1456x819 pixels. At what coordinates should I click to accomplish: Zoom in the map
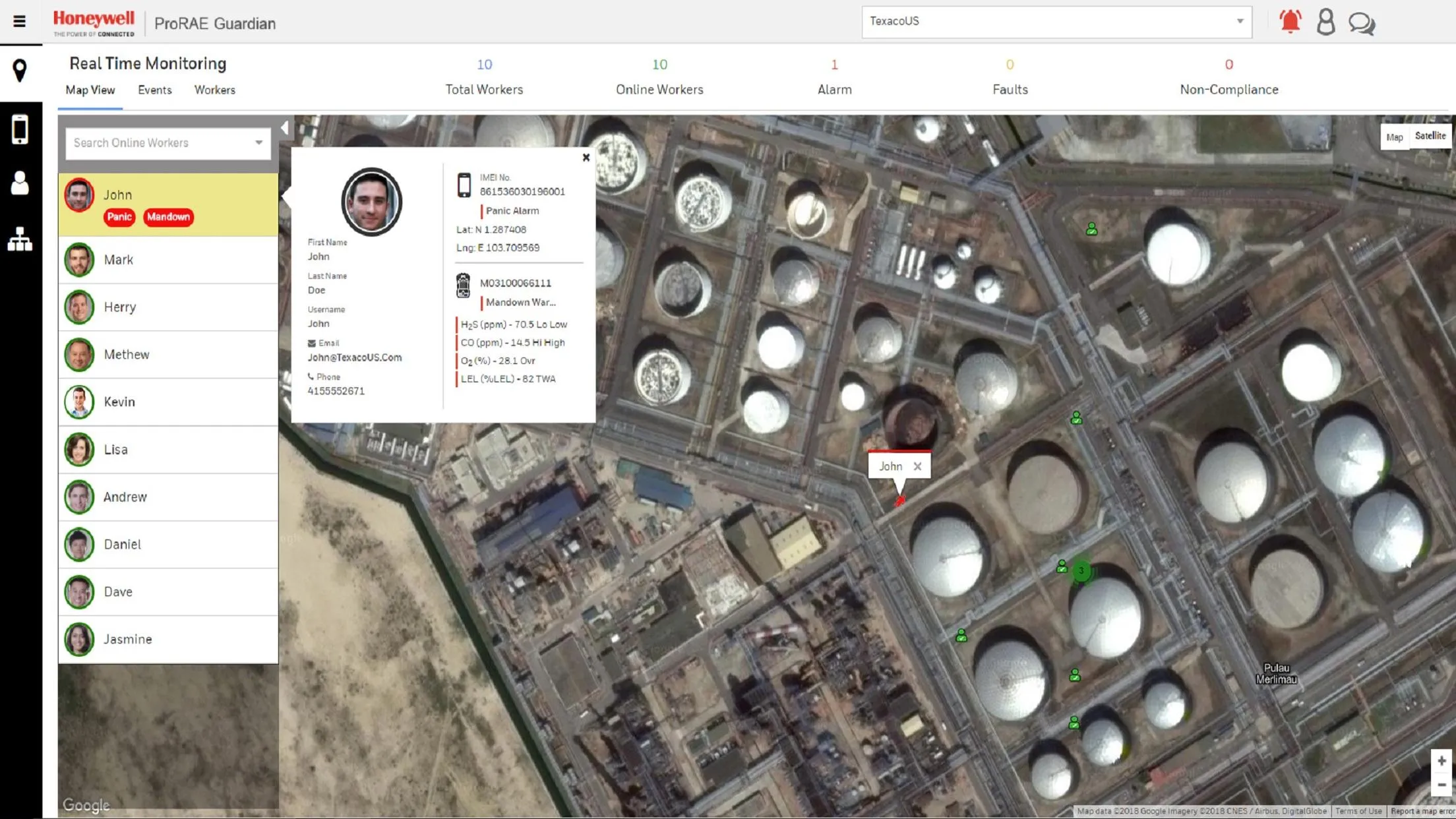(x=1441, y=761)
